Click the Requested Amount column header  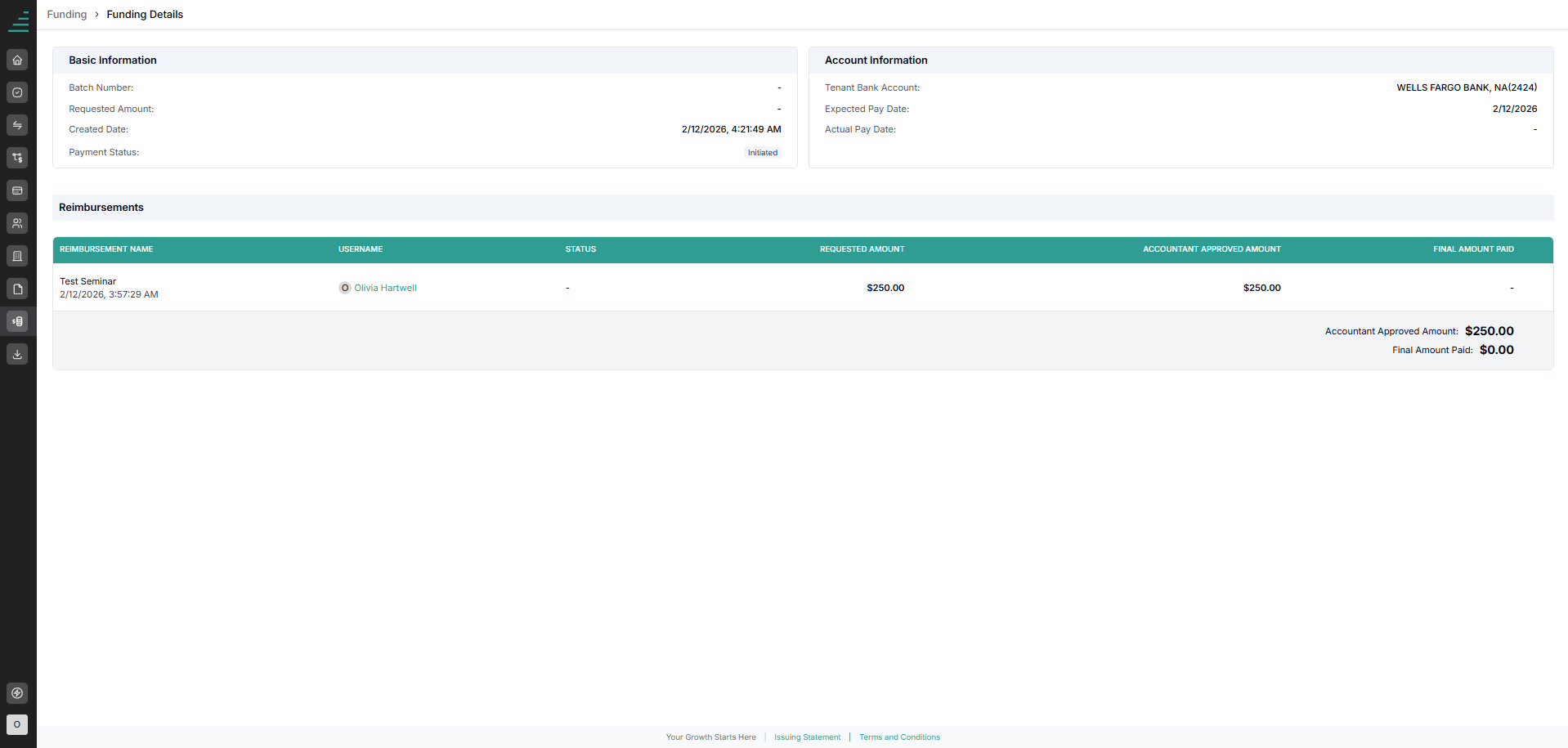(862, 249)
